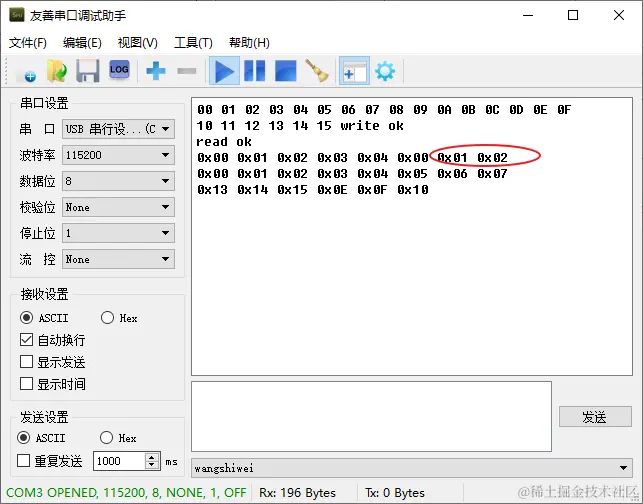The height and width of the screenshot is (504, 643).
Task: Click the 0x07 value in the receive area
Action: click(x=492, y=174)
